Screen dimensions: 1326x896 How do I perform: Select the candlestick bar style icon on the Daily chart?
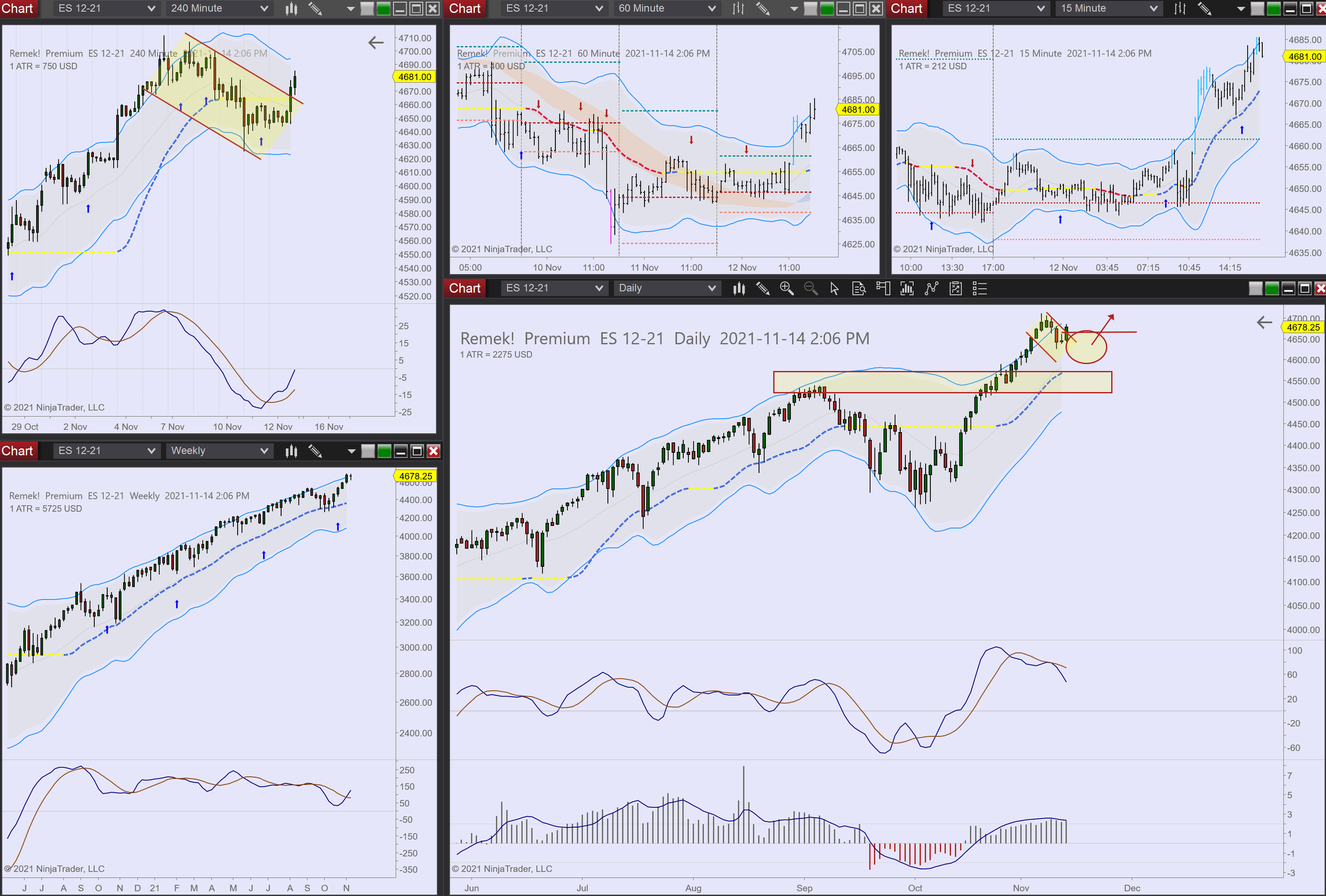tap(739, 288)
